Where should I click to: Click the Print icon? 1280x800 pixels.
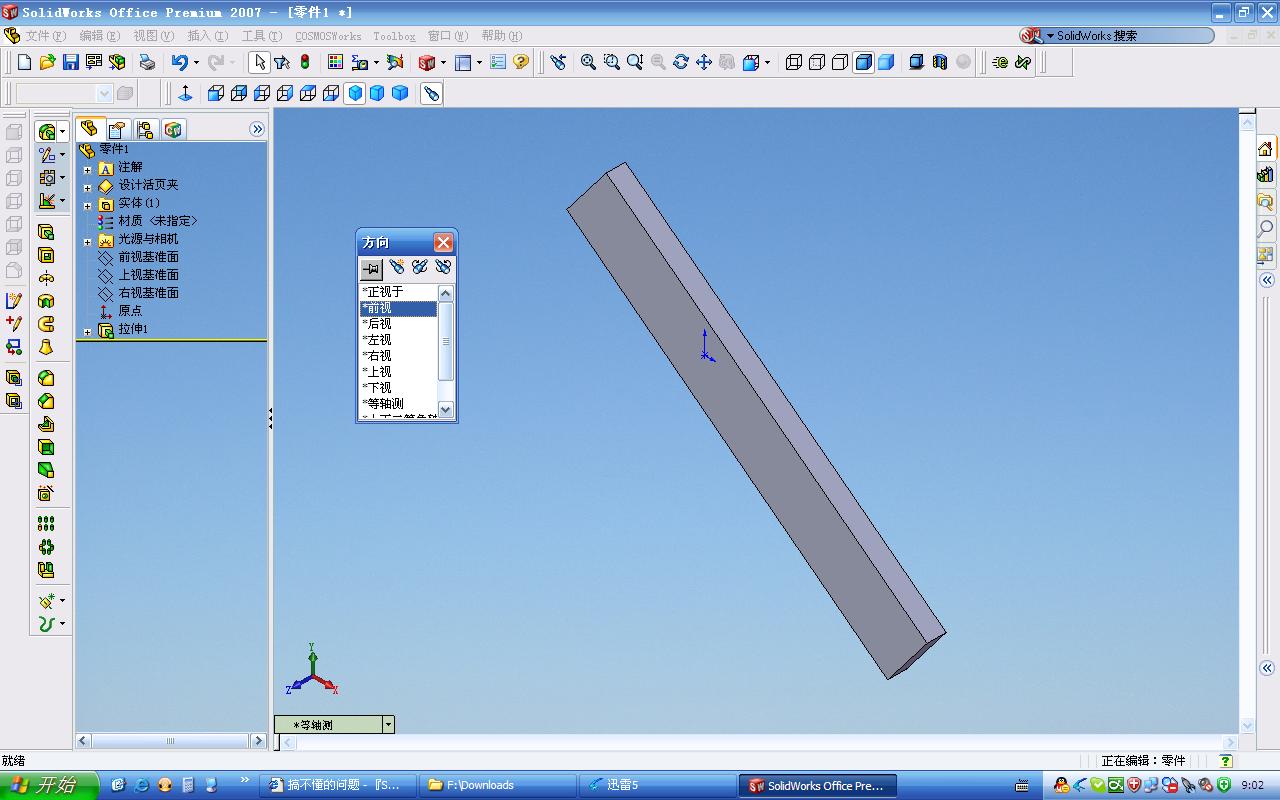point(147,62)
